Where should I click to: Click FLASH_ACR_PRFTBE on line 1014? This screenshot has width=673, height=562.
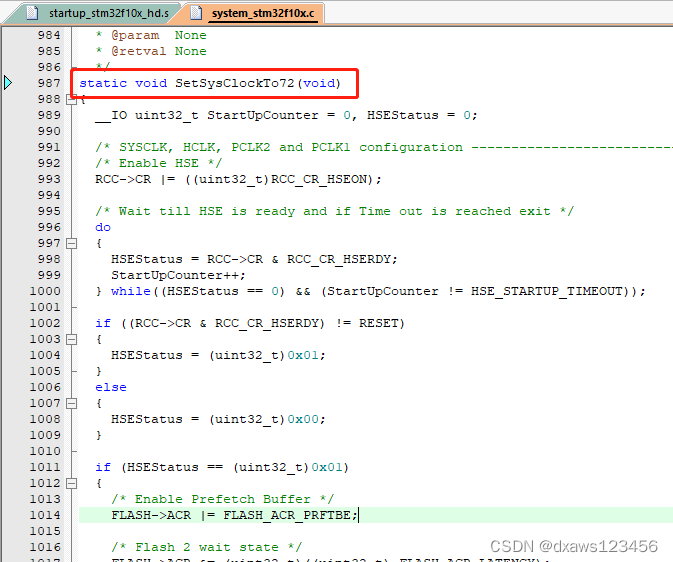coord(287,515)
